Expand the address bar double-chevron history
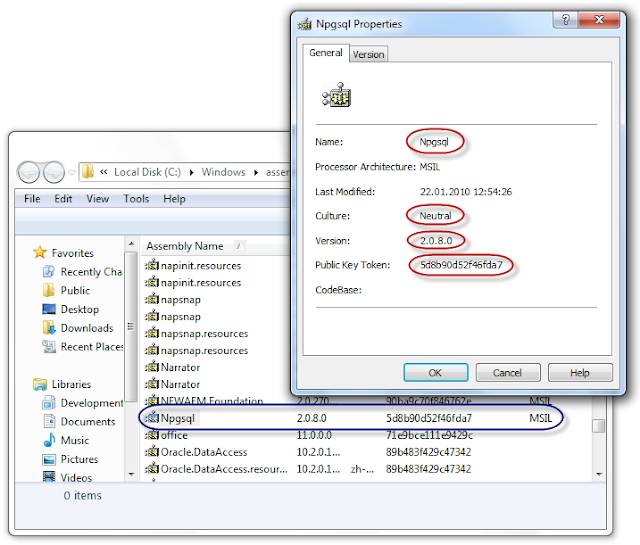Image resolution: width=640 pixels, height=545 pixels. [x=104, y=172]
